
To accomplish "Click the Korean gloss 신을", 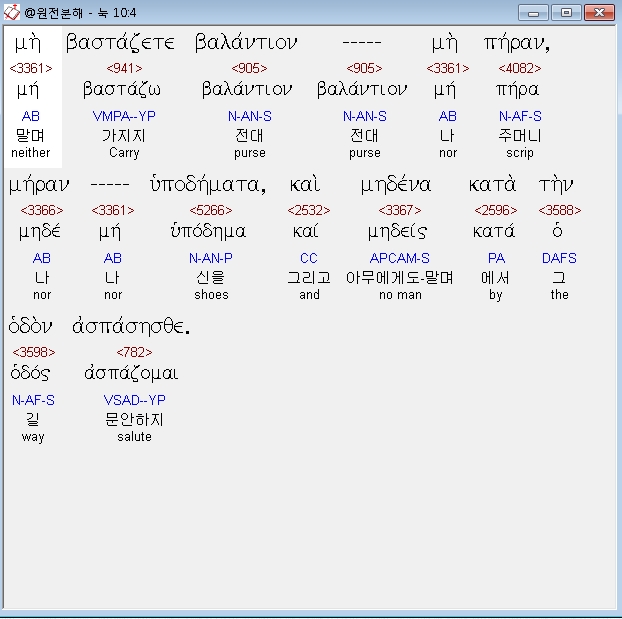I will click(x=211, y=277).
